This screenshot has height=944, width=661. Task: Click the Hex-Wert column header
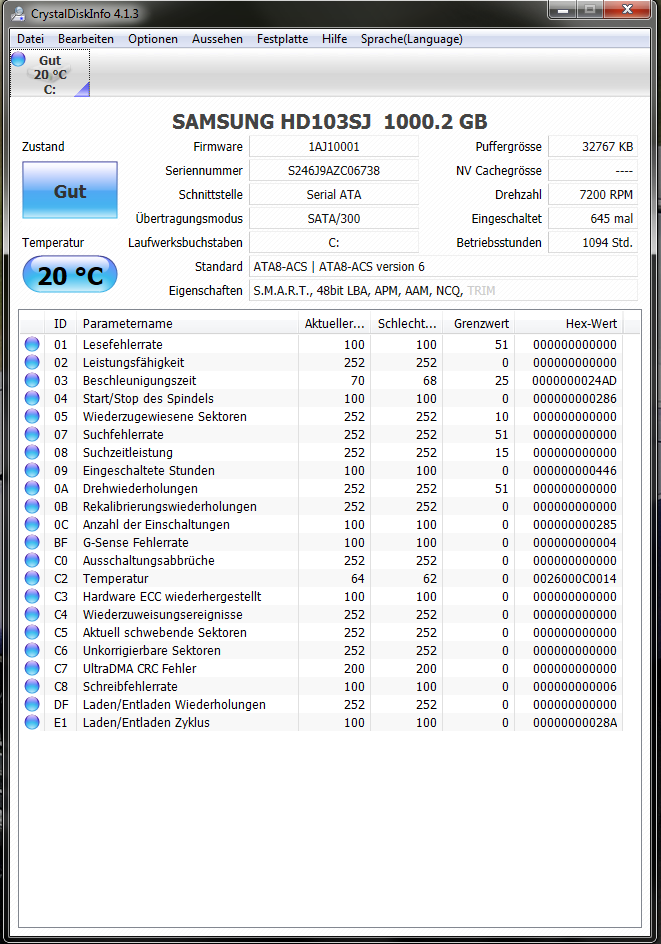[569, 323]
